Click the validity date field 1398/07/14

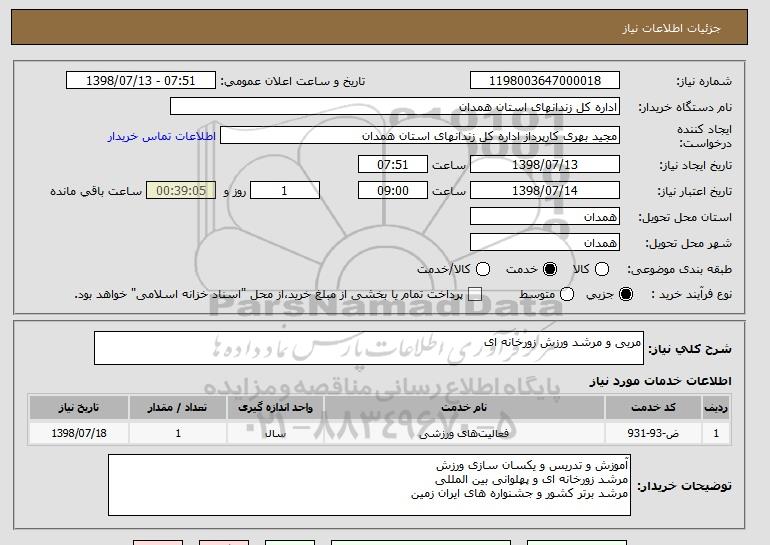(545, 191)
